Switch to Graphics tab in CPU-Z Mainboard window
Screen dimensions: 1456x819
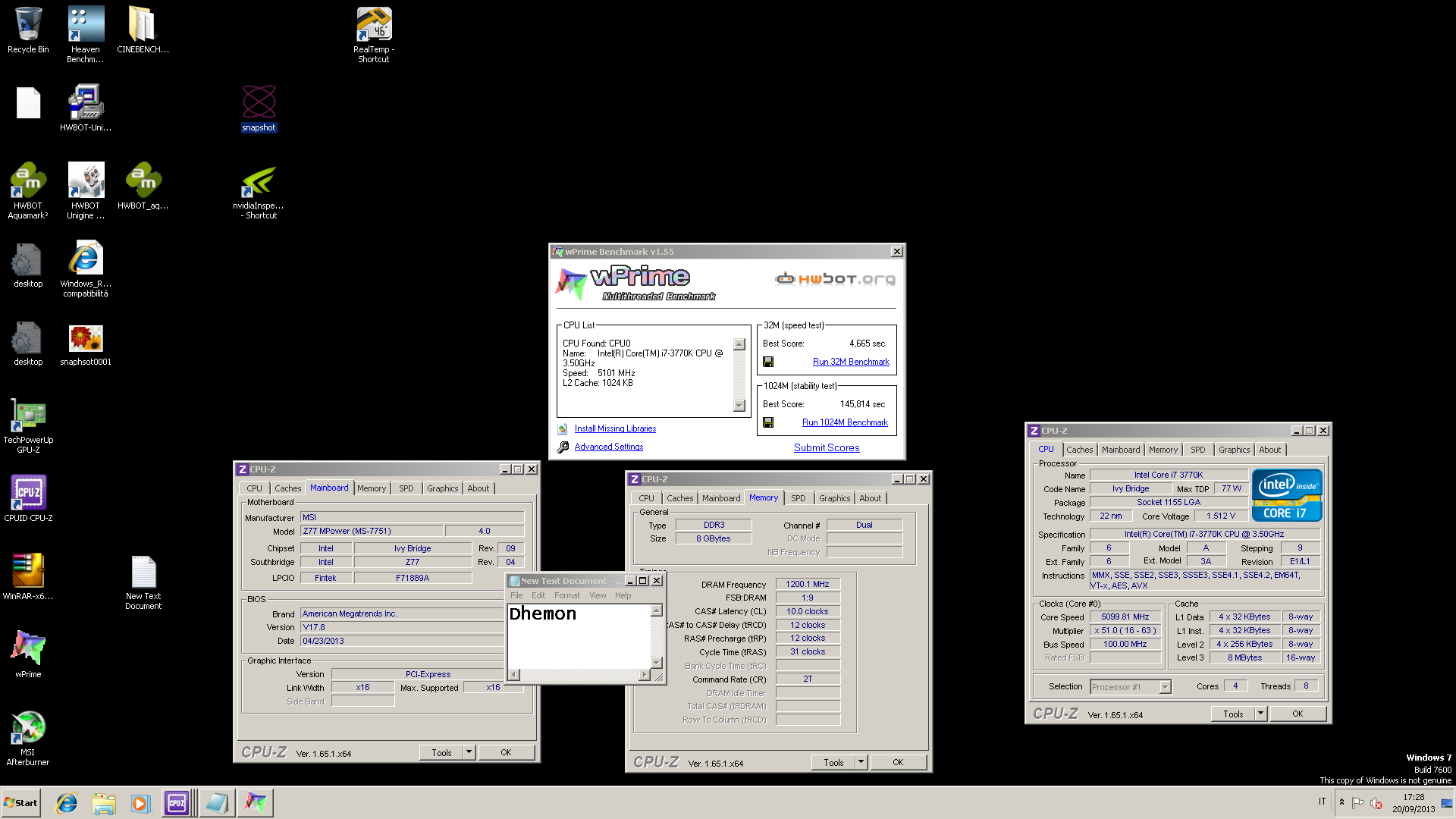click(x=443, y=488)
